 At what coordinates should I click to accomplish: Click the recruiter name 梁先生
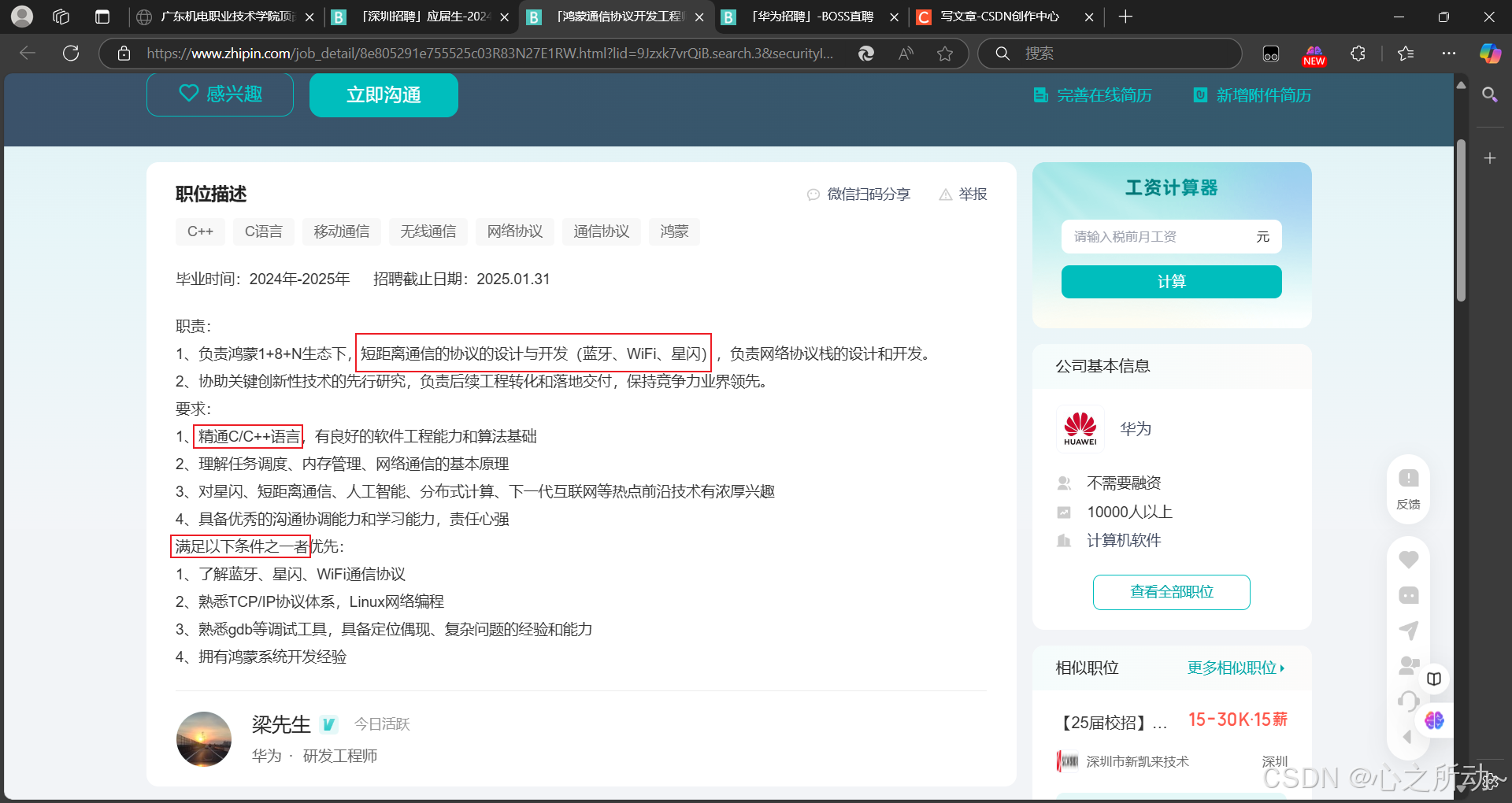coord(281,724)
